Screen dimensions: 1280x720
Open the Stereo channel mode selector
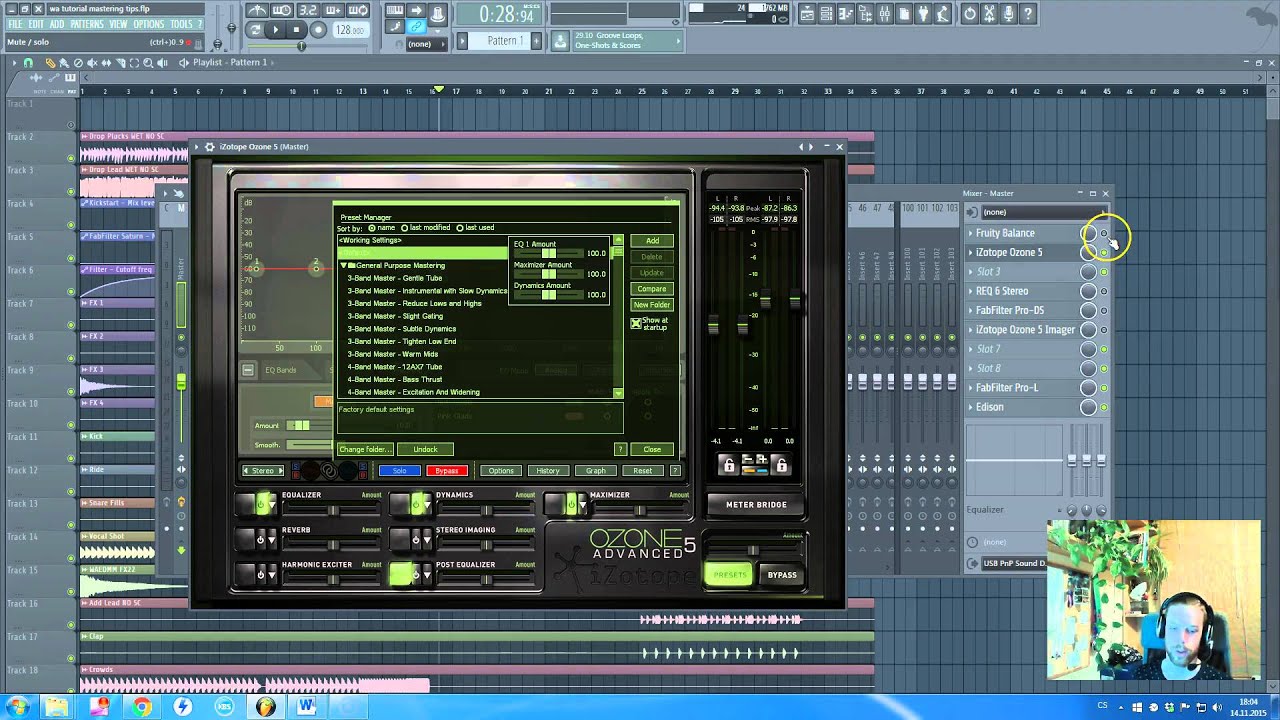[x=263, y=471]
